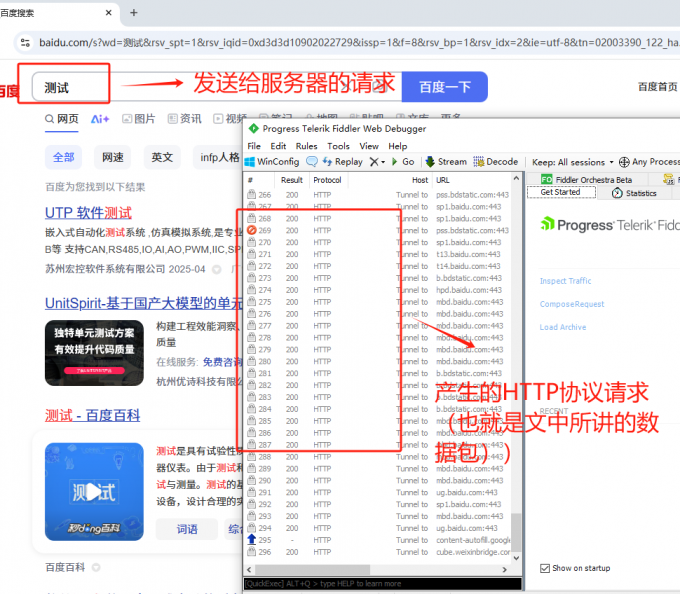Click horizontal scrollbar left arrow in Fiddler

coord(249,570)
